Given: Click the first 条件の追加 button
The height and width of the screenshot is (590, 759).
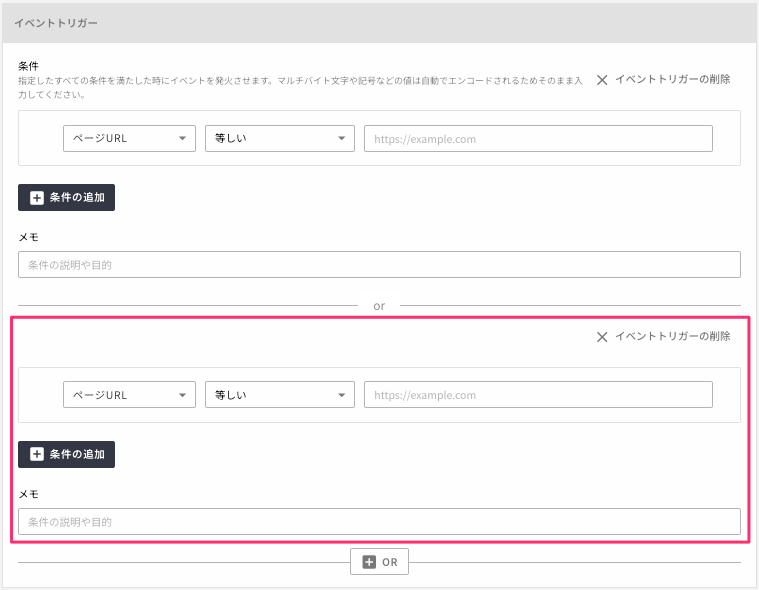Looking at the screenshot, I should [x=66, y=197].
